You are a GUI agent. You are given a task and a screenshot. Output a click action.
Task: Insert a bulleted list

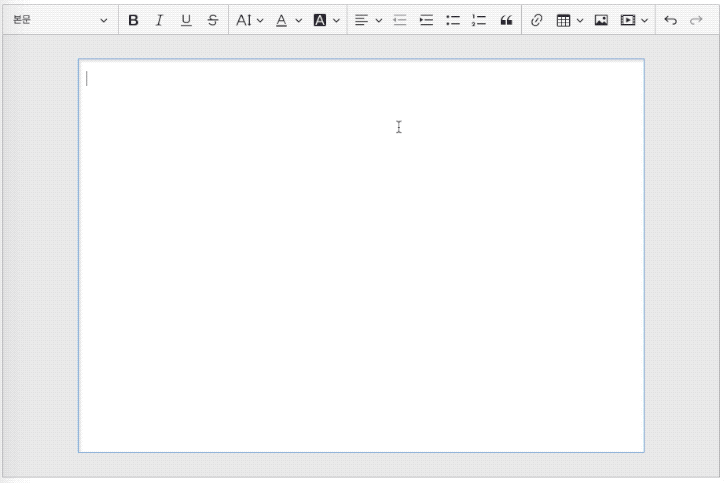point(453,20)
